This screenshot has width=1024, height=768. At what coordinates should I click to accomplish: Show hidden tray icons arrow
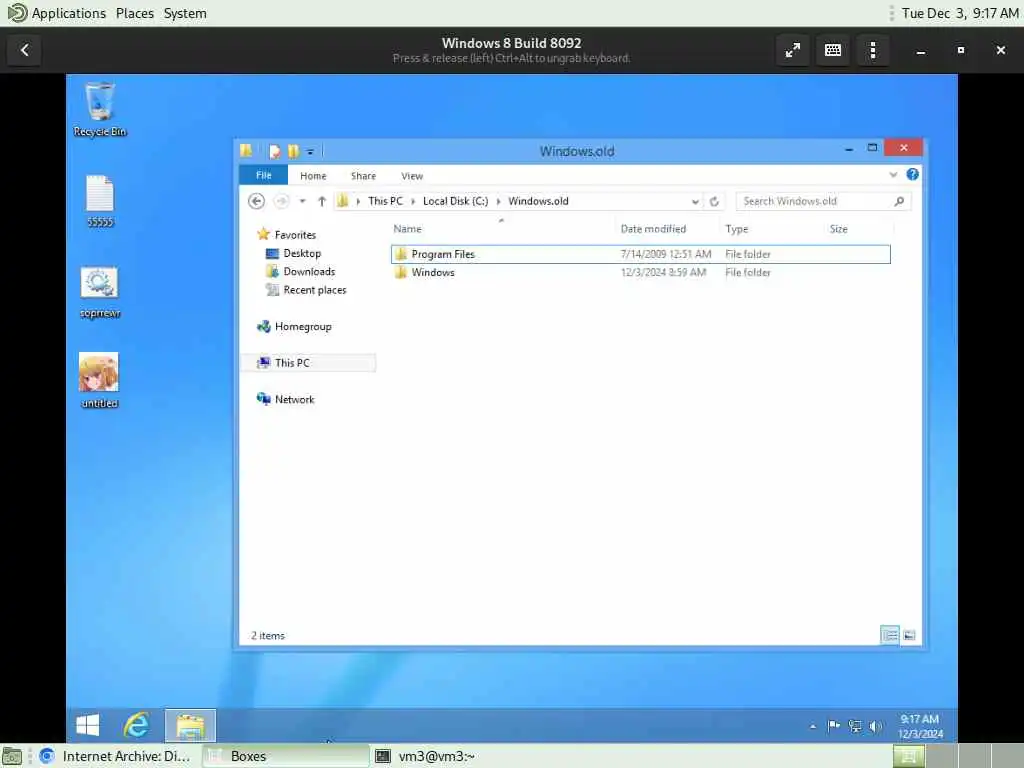[812, 726]
